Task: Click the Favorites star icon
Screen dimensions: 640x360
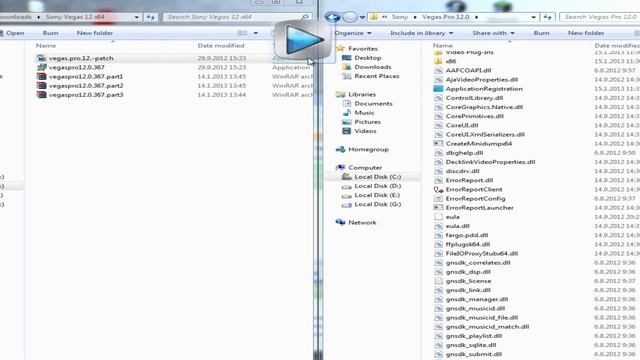Action: pyautogui.click(x=340, y=49)
